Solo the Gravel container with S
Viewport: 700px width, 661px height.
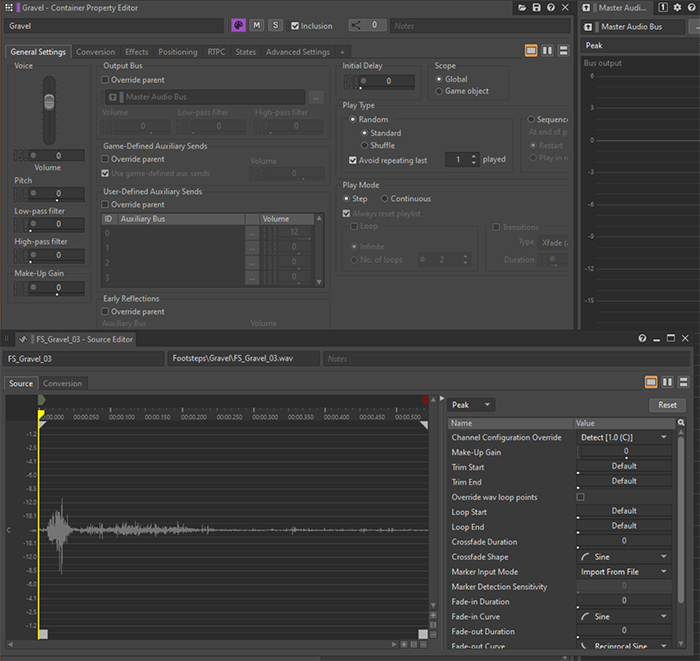click(275, 25)
